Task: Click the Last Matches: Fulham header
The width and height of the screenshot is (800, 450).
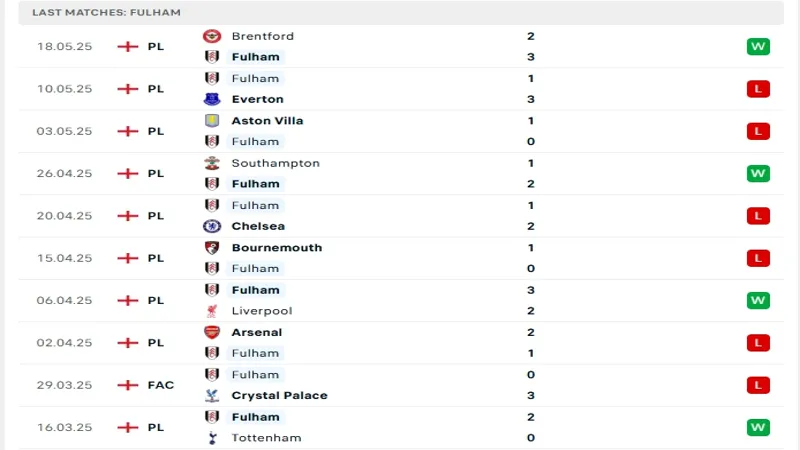Action: pyautogui.click(x=106, y=12)
